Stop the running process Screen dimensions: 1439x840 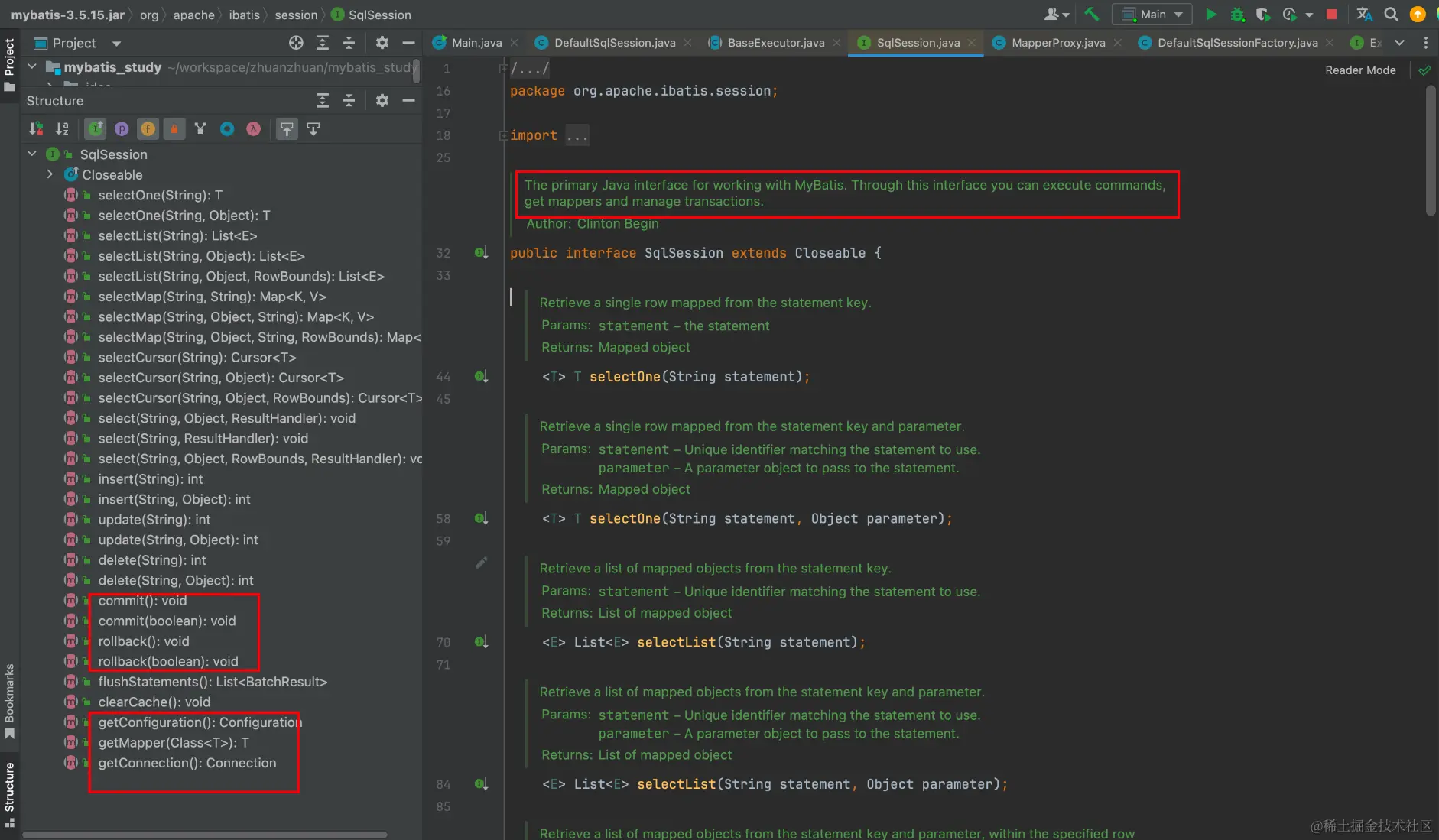1331,15
